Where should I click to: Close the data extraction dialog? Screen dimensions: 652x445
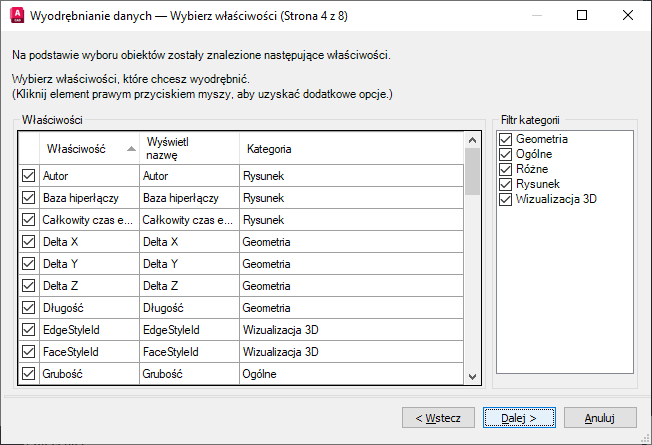click(x=628, y=16)
